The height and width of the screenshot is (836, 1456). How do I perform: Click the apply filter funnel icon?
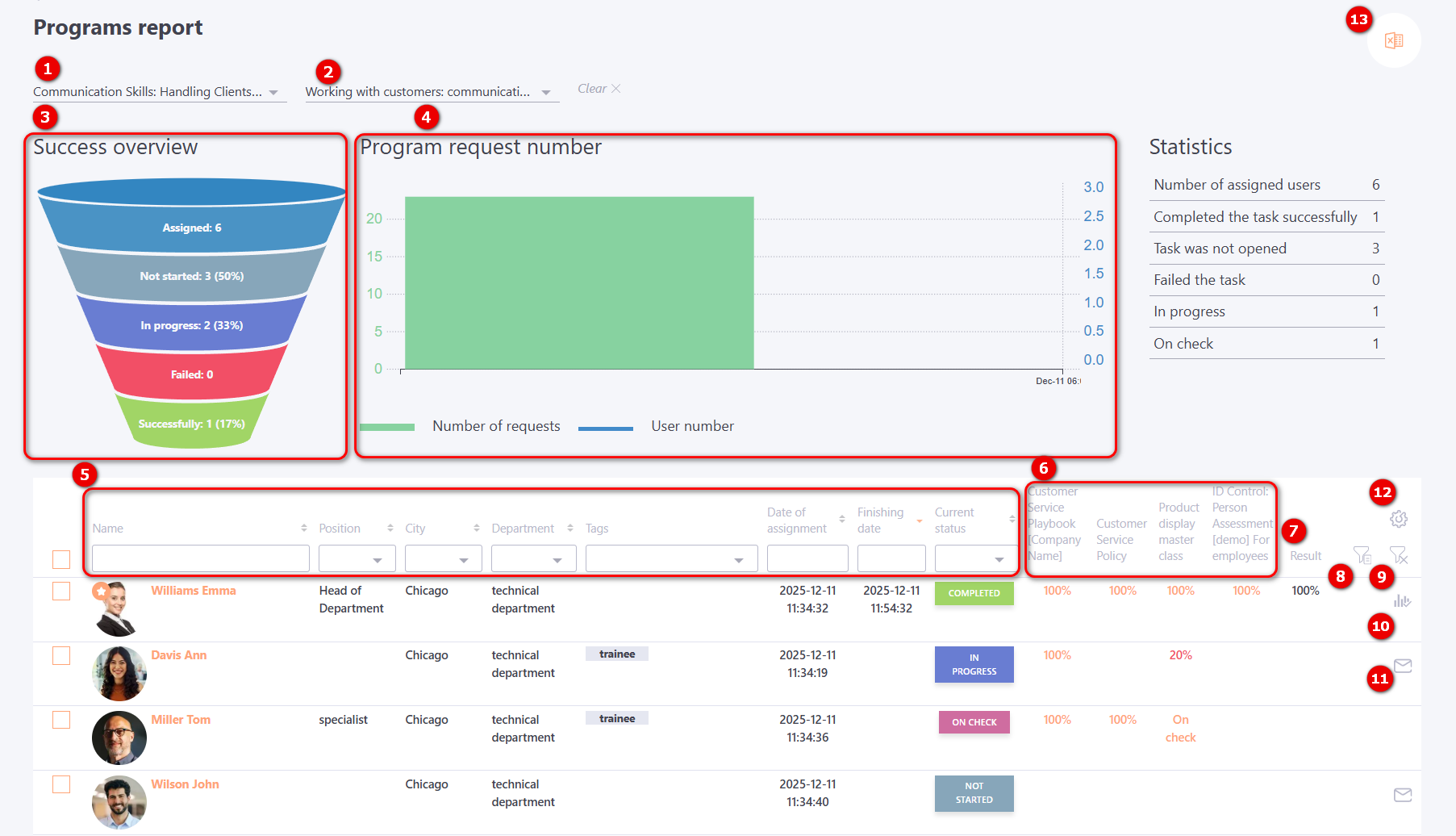[x=1362, y=554]
